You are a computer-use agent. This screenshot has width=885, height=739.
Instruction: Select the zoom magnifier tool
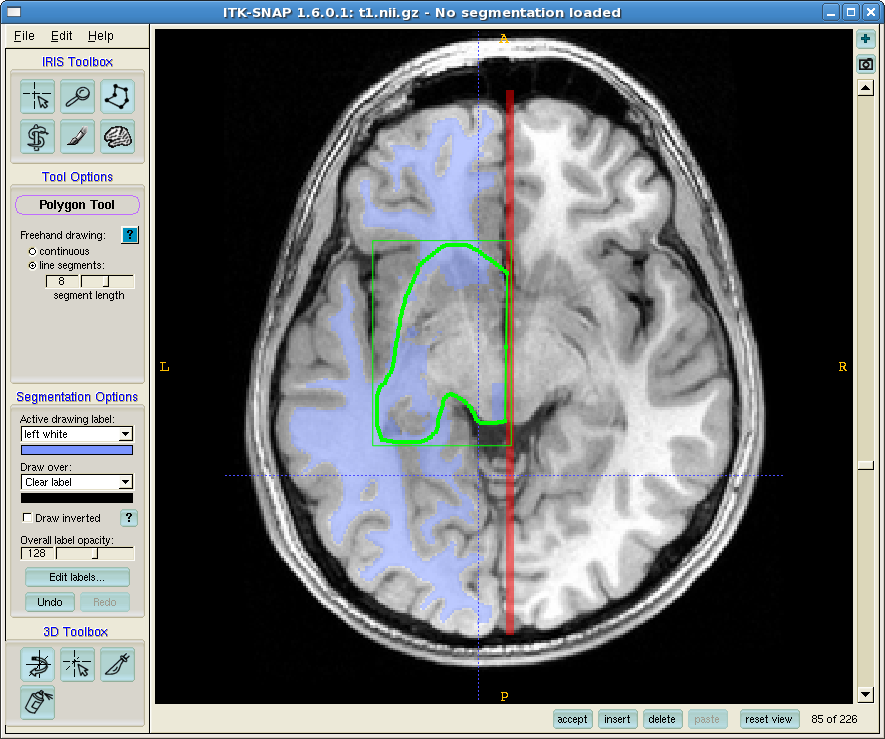pos(78,97)
